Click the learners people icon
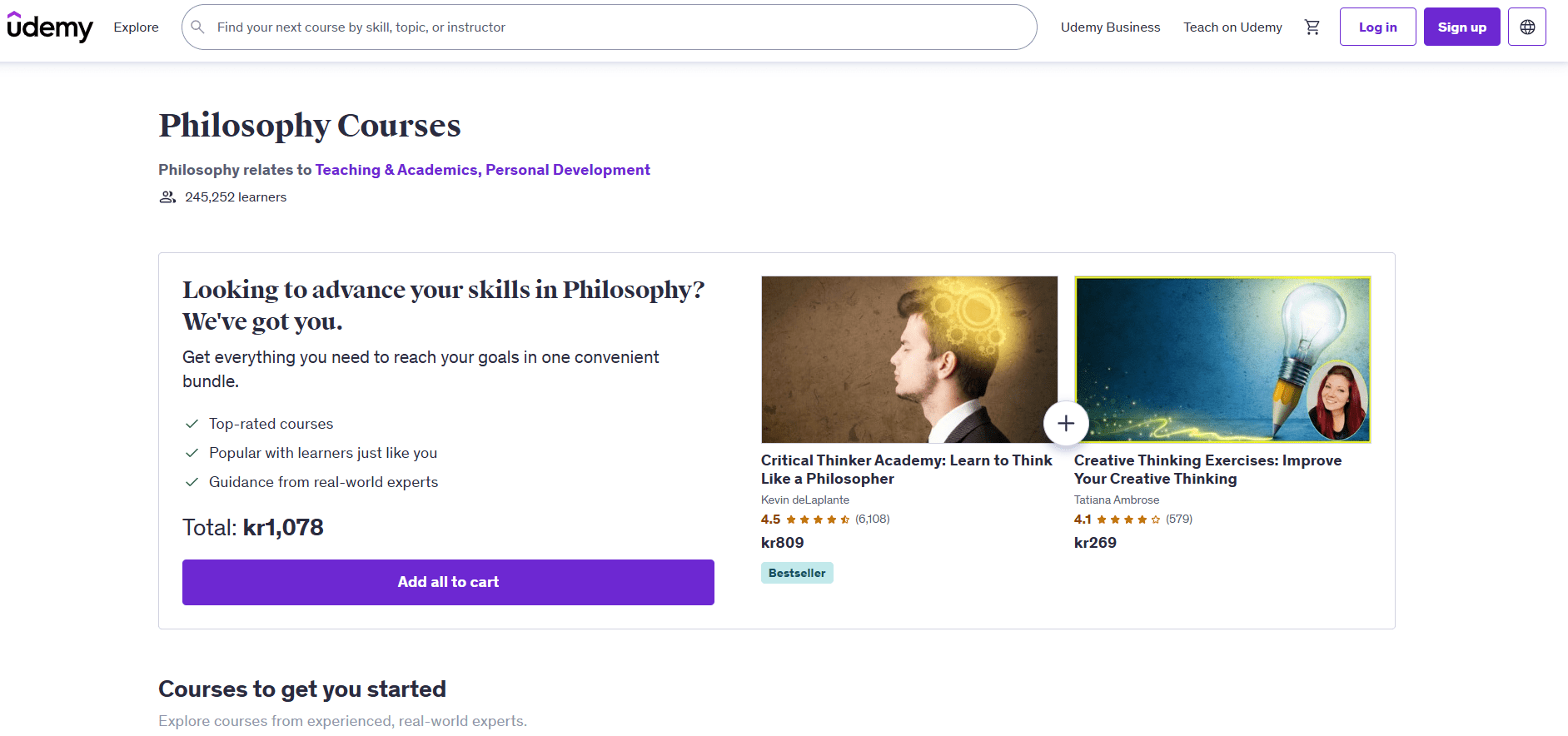Viewport: 1568px width, 736px height. 167,197
